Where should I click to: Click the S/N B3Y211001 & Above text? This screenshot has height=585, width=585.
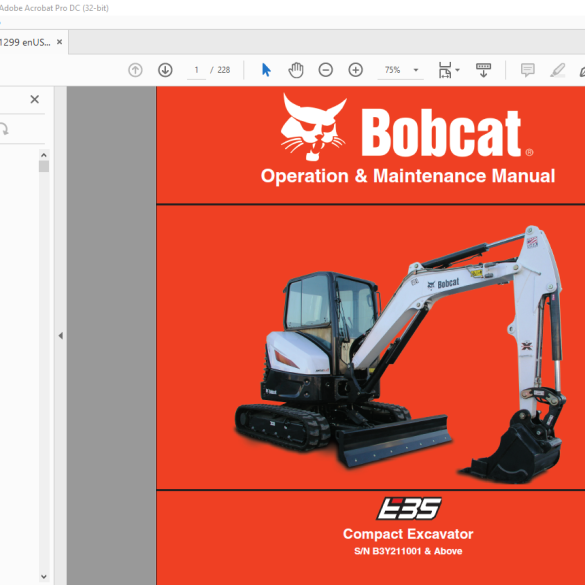point(408,551)
